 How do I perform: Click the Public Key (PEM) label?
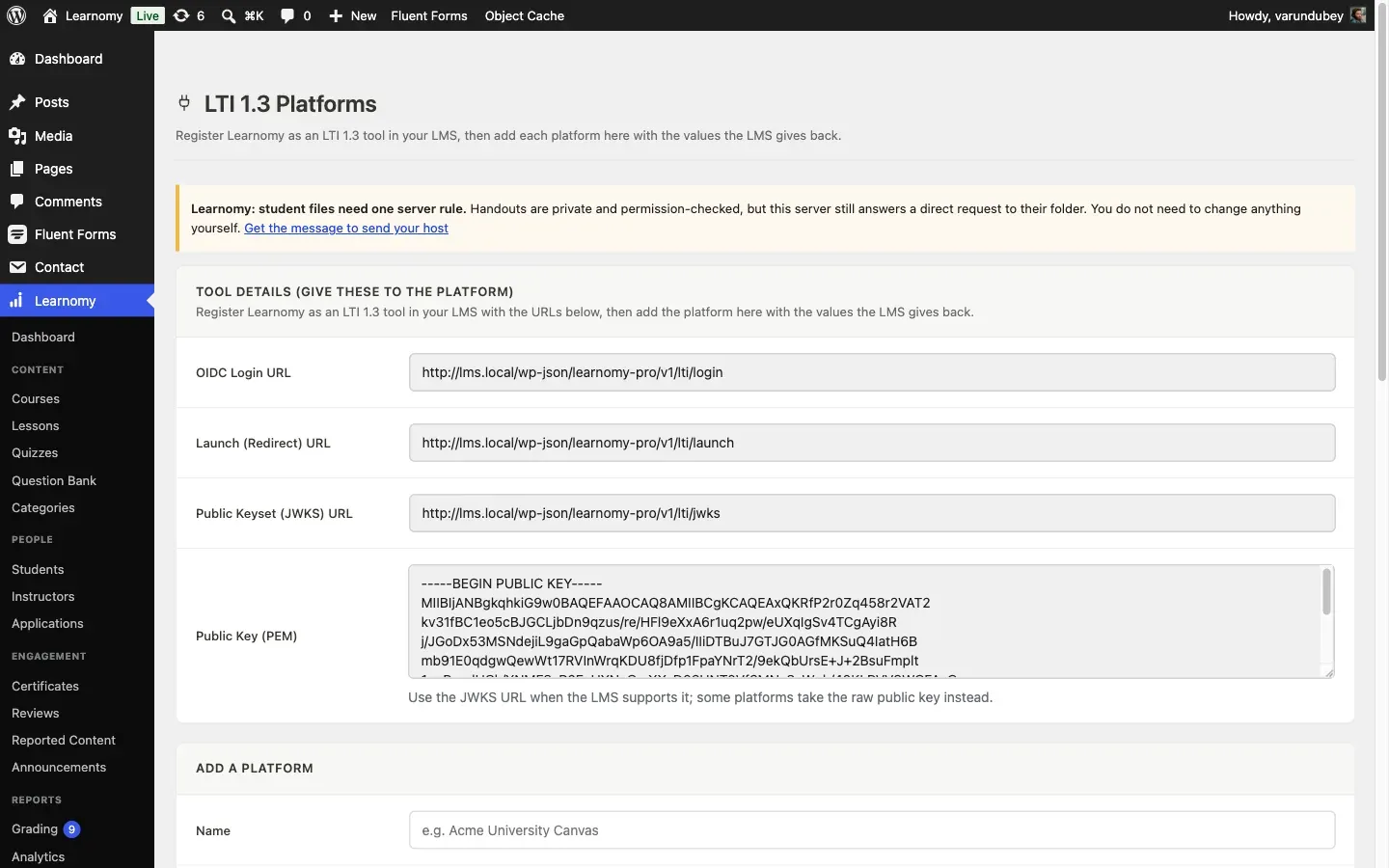[246, 636]
